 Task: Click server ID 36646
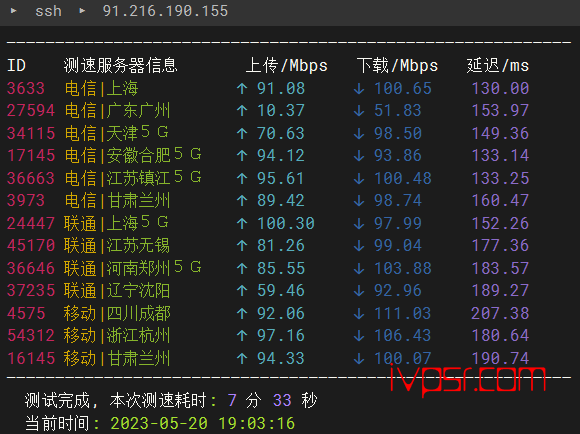pyautogui.click(x=31, y=268)
